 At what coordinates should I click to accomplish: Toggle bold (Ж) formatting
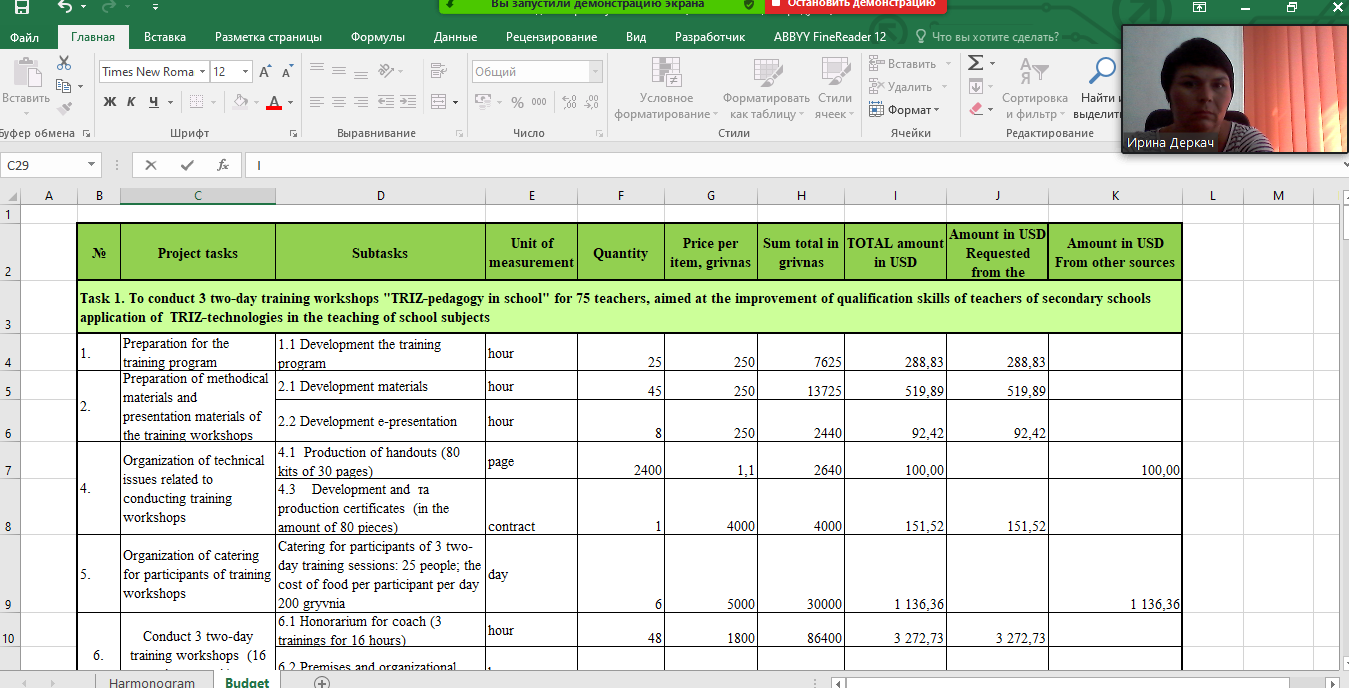coord(109,102)
